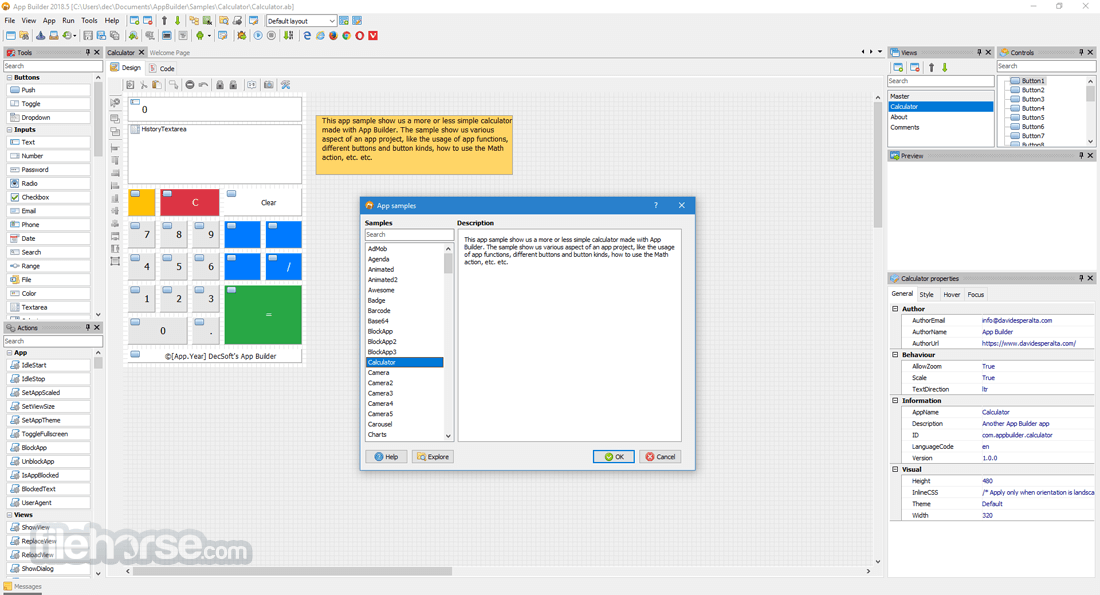Click the samples list vertical scrollbar
Screen dimensions: 1100x595
coord(448,342)
